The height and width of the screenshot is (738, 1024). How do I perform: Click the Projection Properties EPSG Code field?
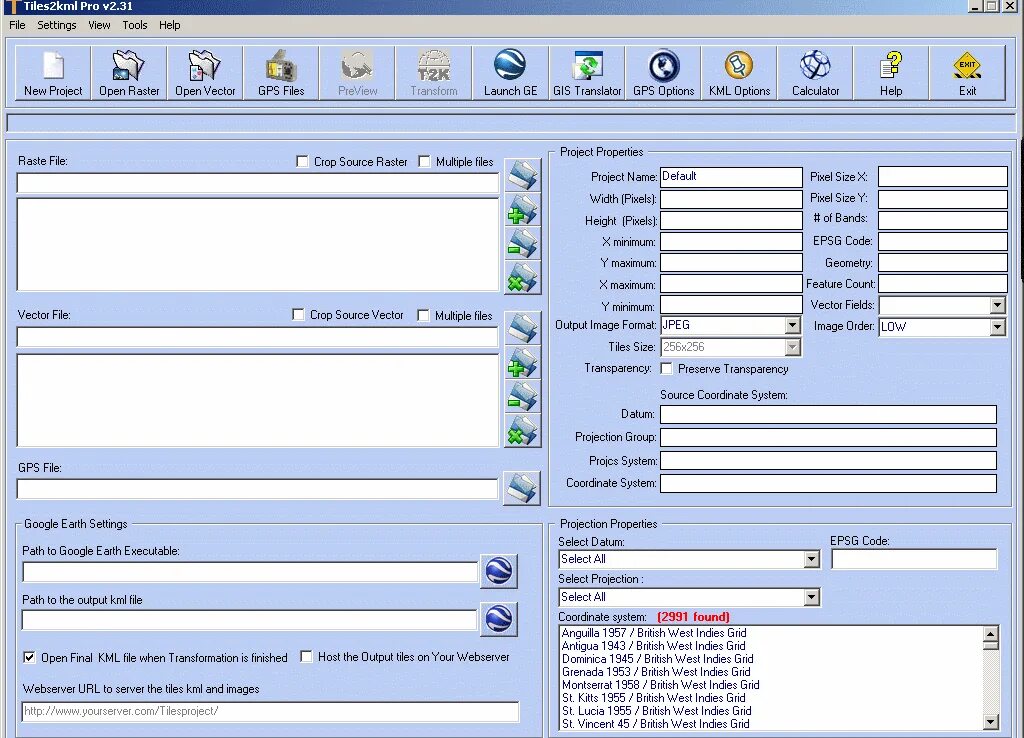(x=914, y=559)
